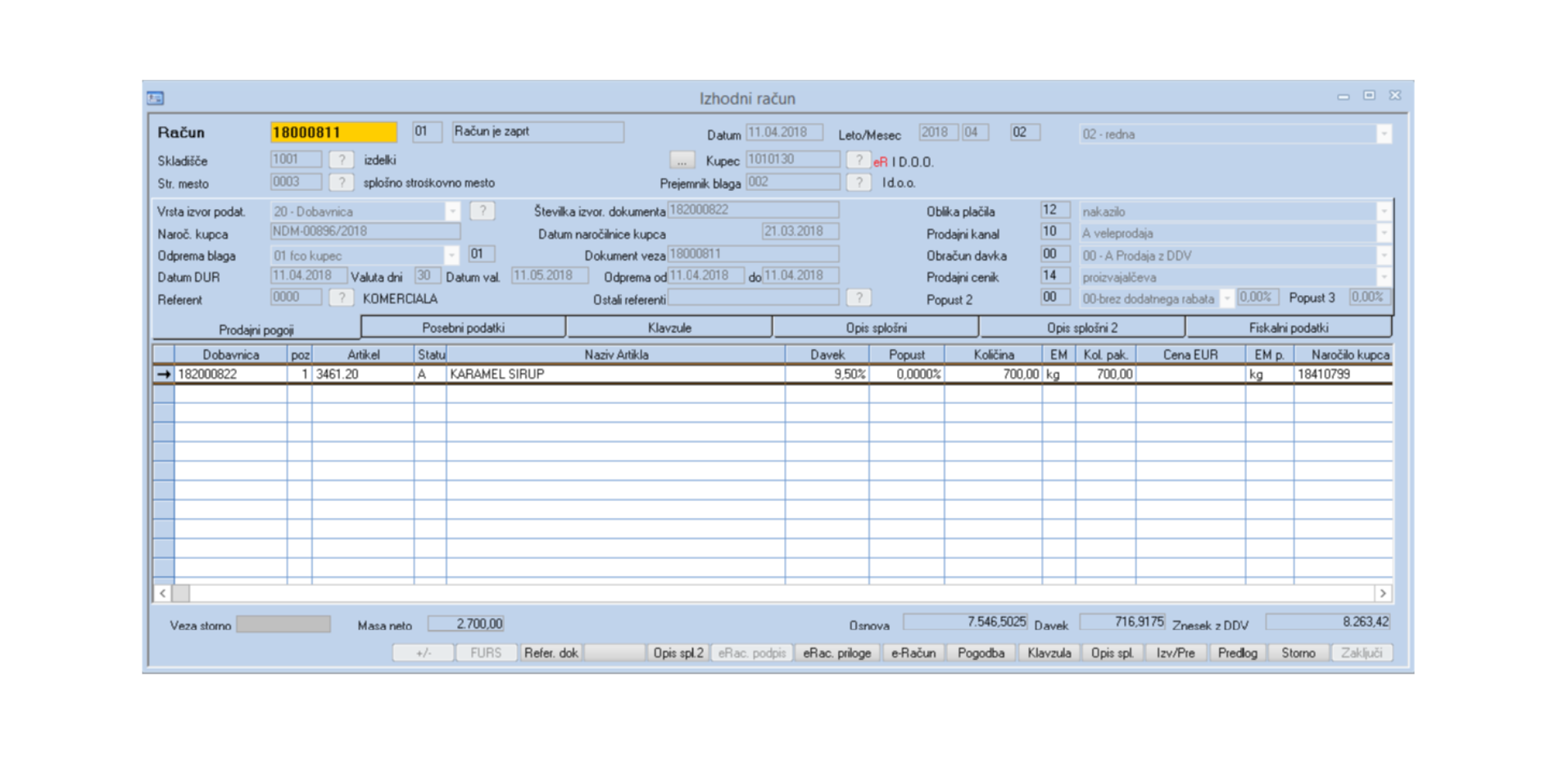Screen dimensions: 1568x759
Task: Select the Naročilo kupca cell 18410799
Action: pos(1344,374)
